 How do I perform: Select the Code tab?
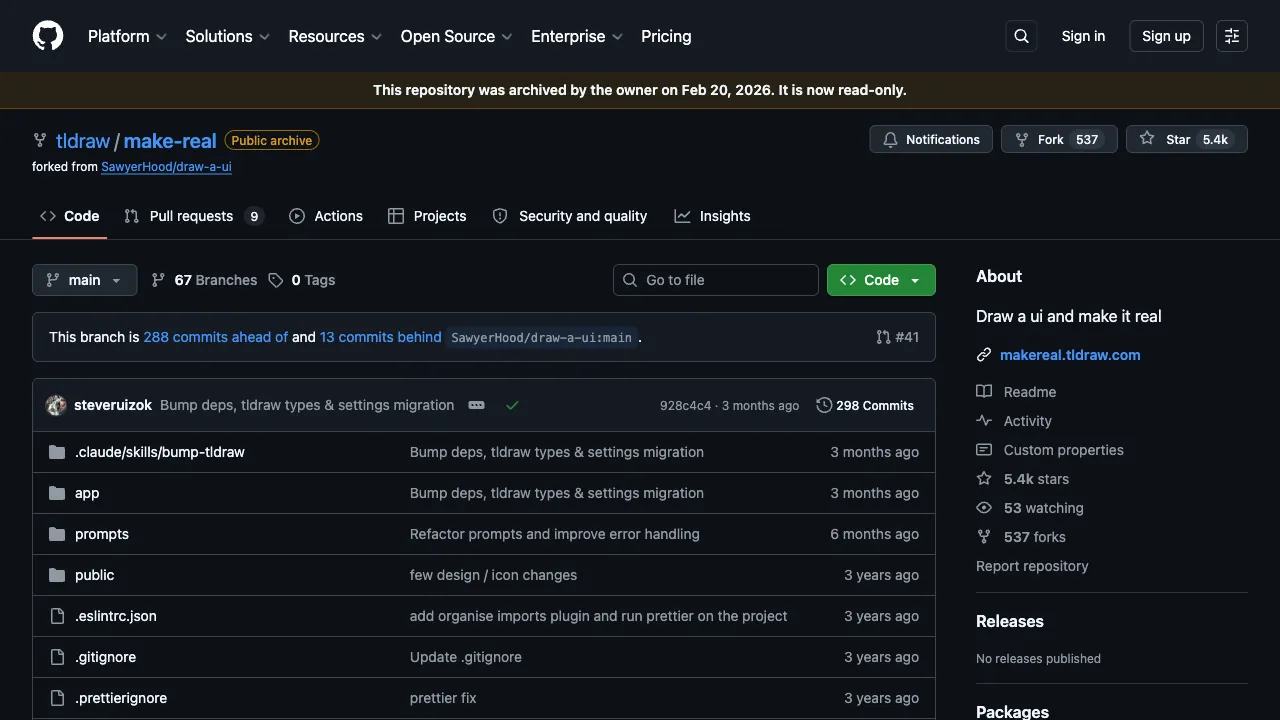coord(69,216)
